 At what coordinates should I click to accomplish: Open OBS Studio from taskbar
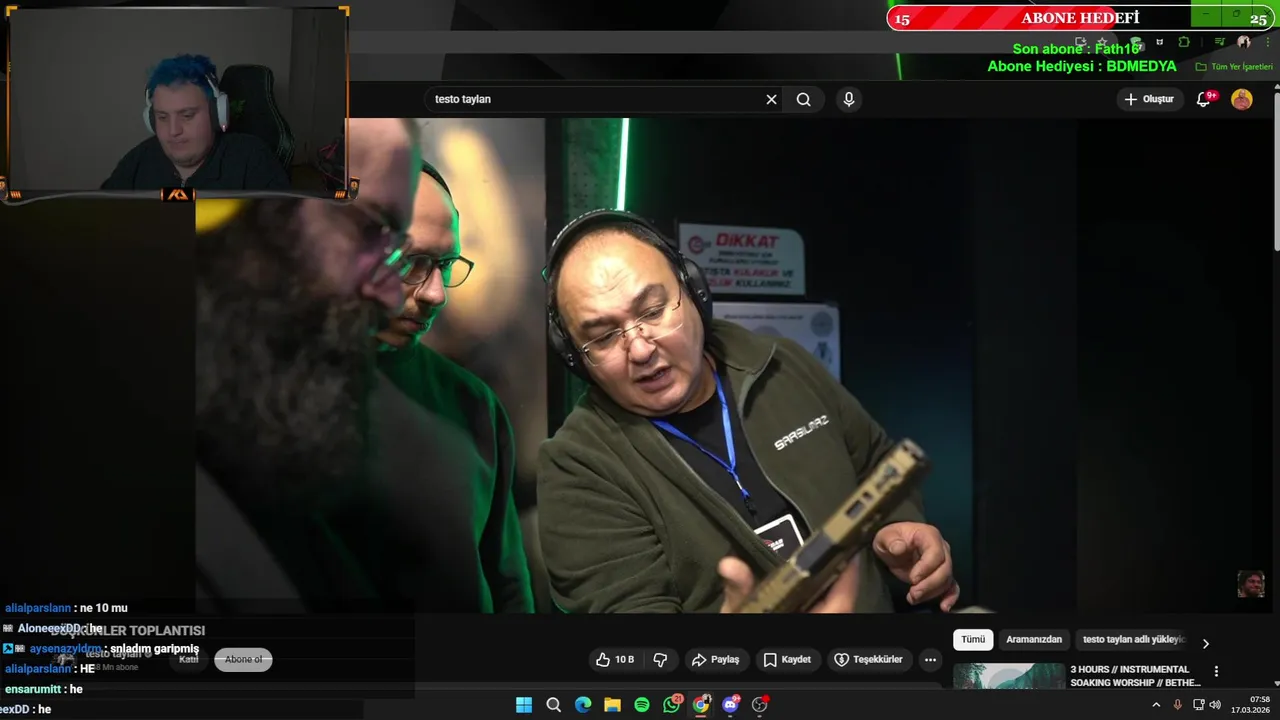[760, 705]
